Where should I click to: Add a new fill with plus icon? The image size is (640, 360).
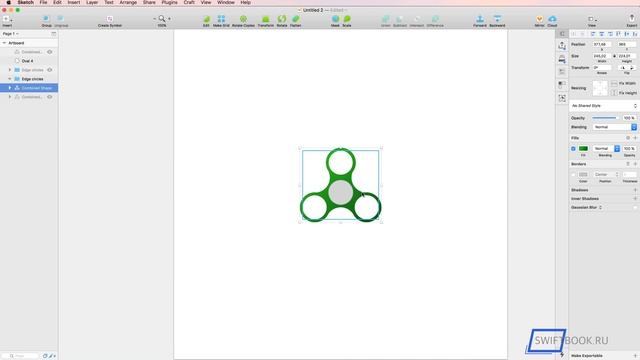click(635, 138)
